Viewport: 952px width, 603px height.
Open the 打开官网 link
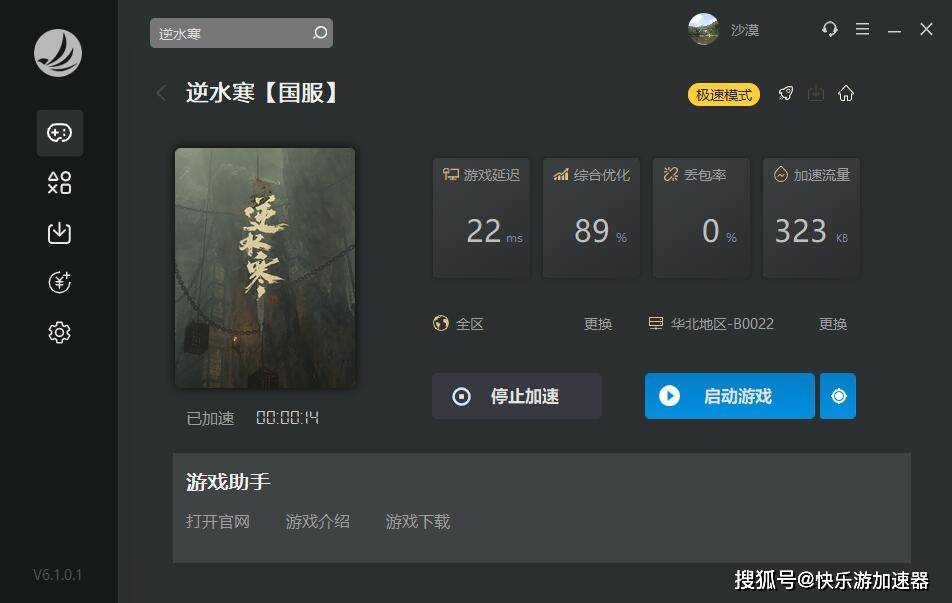coord(218,522)
